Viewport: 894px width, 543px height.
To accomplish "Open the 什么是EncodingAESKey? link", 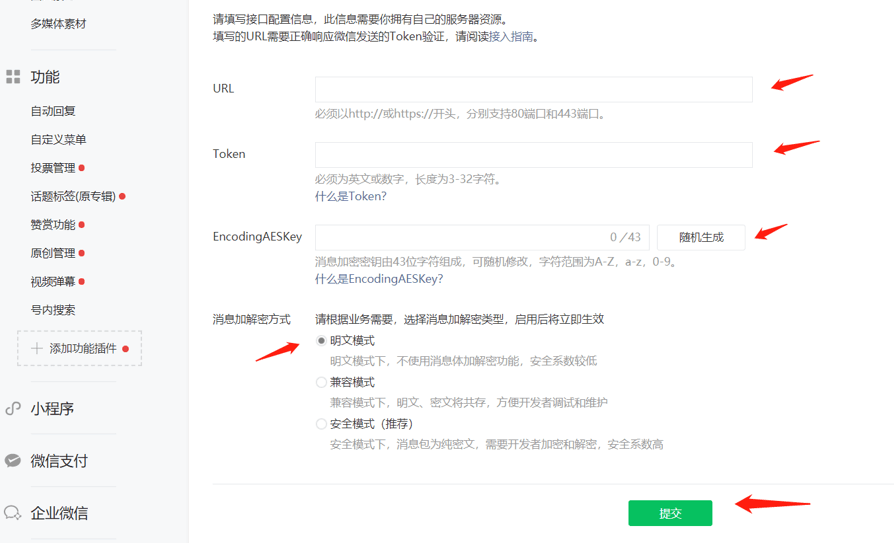I will tap(379, 279).
